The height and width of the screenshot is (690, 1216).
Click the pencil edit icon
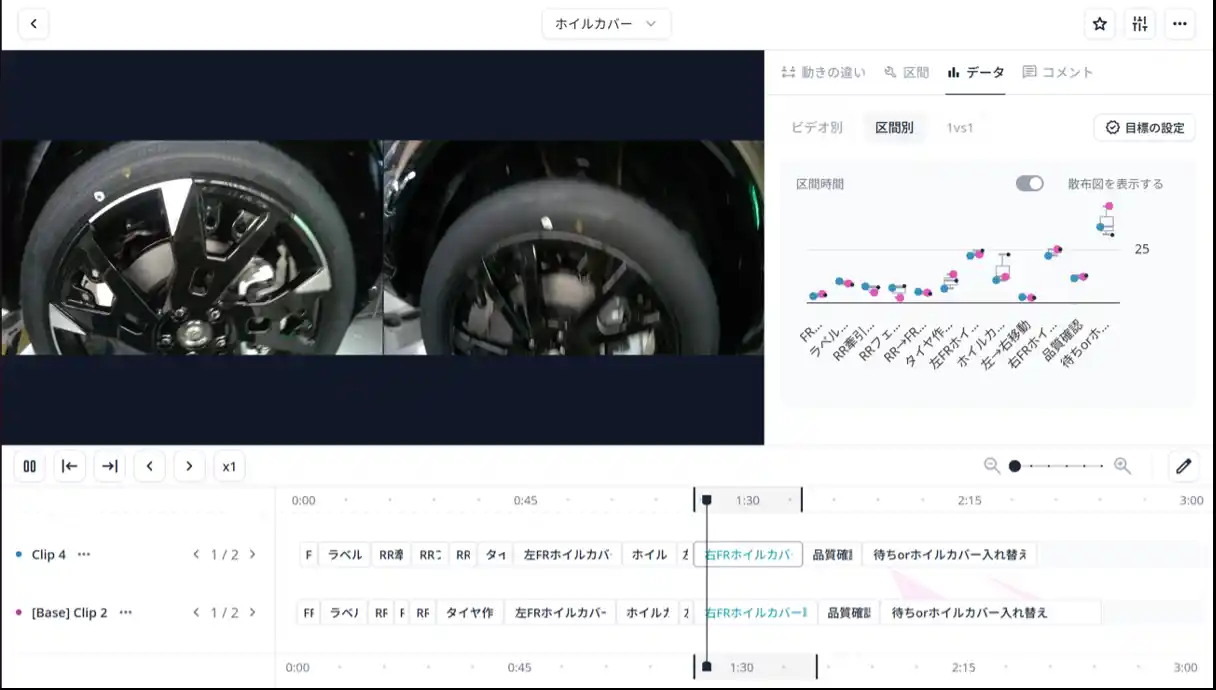(x=1184, y=466)
